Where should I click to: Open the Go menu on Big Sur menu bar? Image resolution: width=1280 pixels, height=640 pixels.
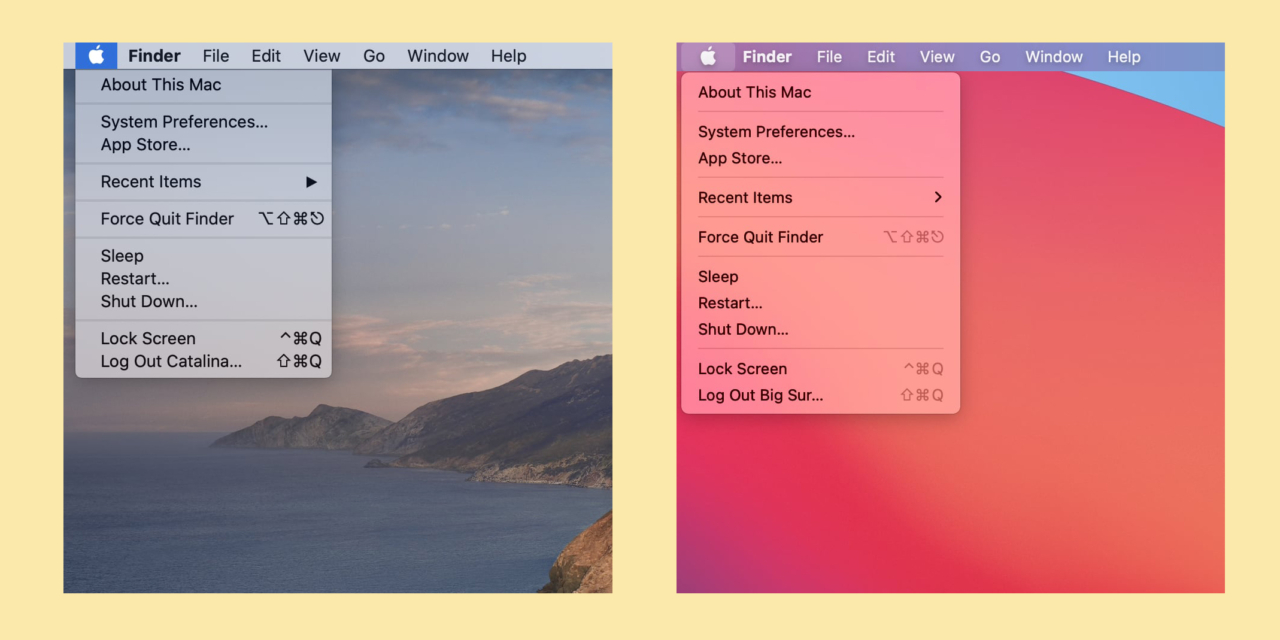[989, 57]
